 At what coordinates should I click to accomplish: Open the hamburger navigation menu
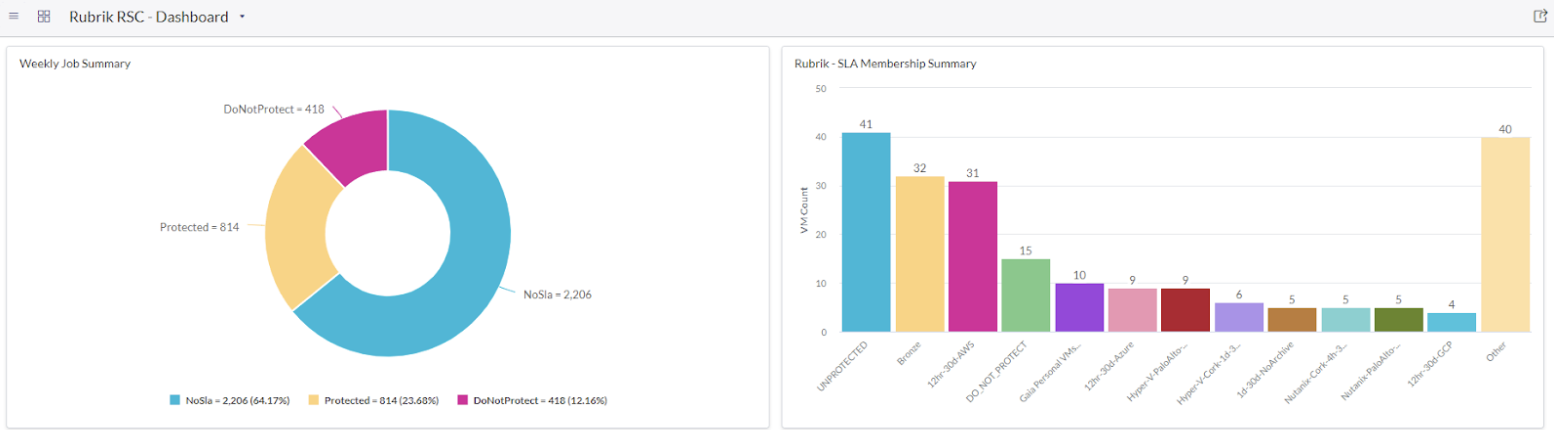pyautogui.click(x=14, y=16)
